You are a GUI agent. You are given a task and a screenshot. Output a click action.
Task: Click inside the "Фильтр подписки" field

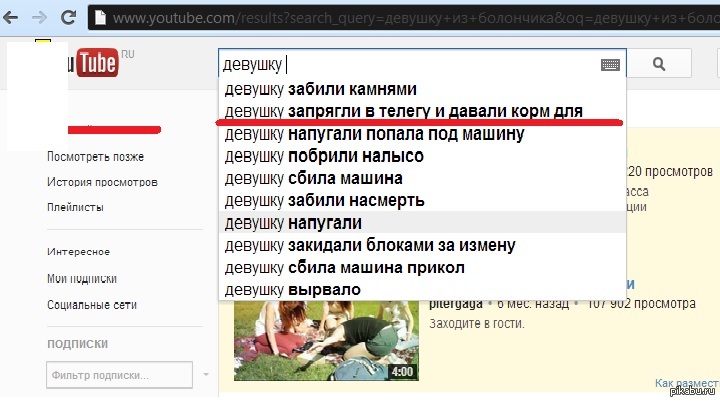point(118,376)
